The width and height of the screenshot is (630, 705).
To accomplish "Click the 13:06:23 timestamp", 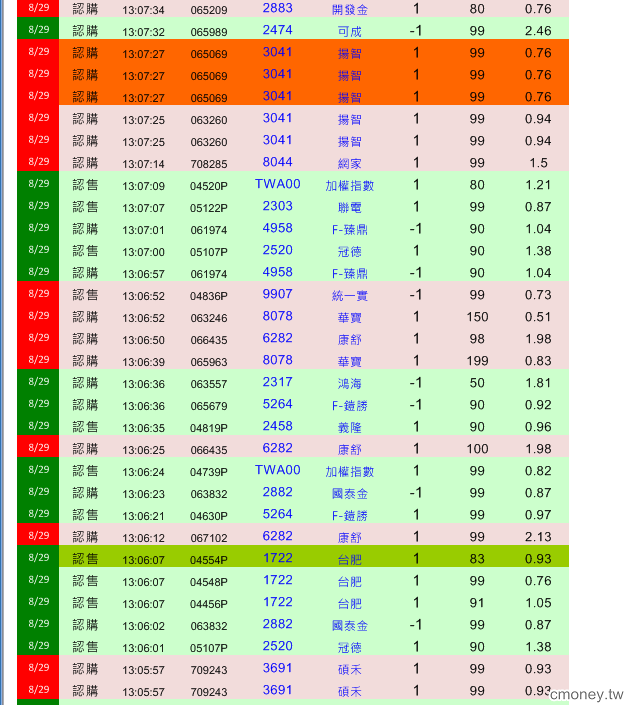I will click(143, 495).
